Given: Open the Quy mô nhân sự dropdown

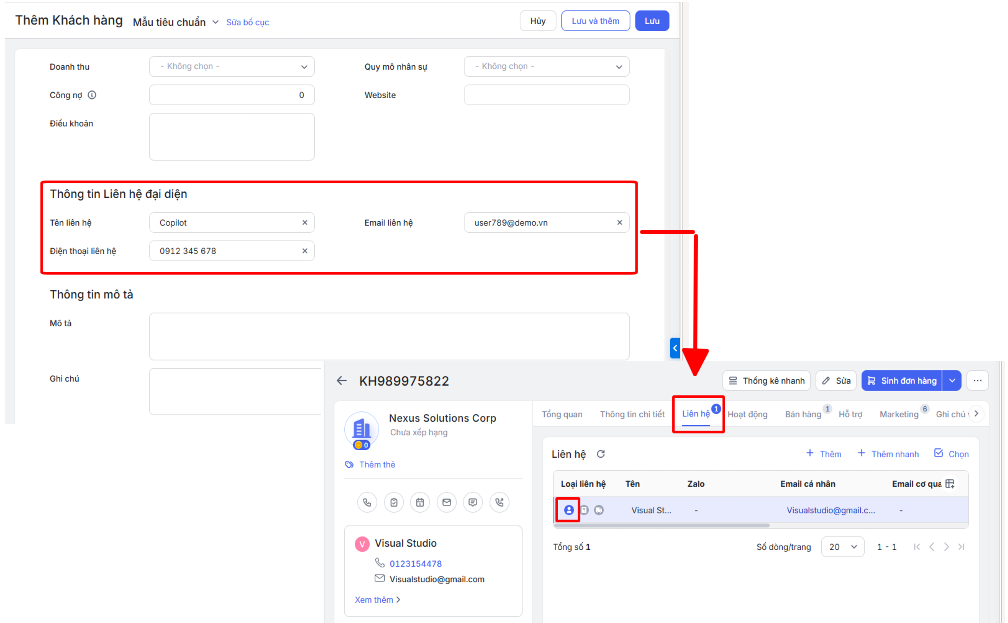Looking at the screenshot, I should (x=547, y=66).
